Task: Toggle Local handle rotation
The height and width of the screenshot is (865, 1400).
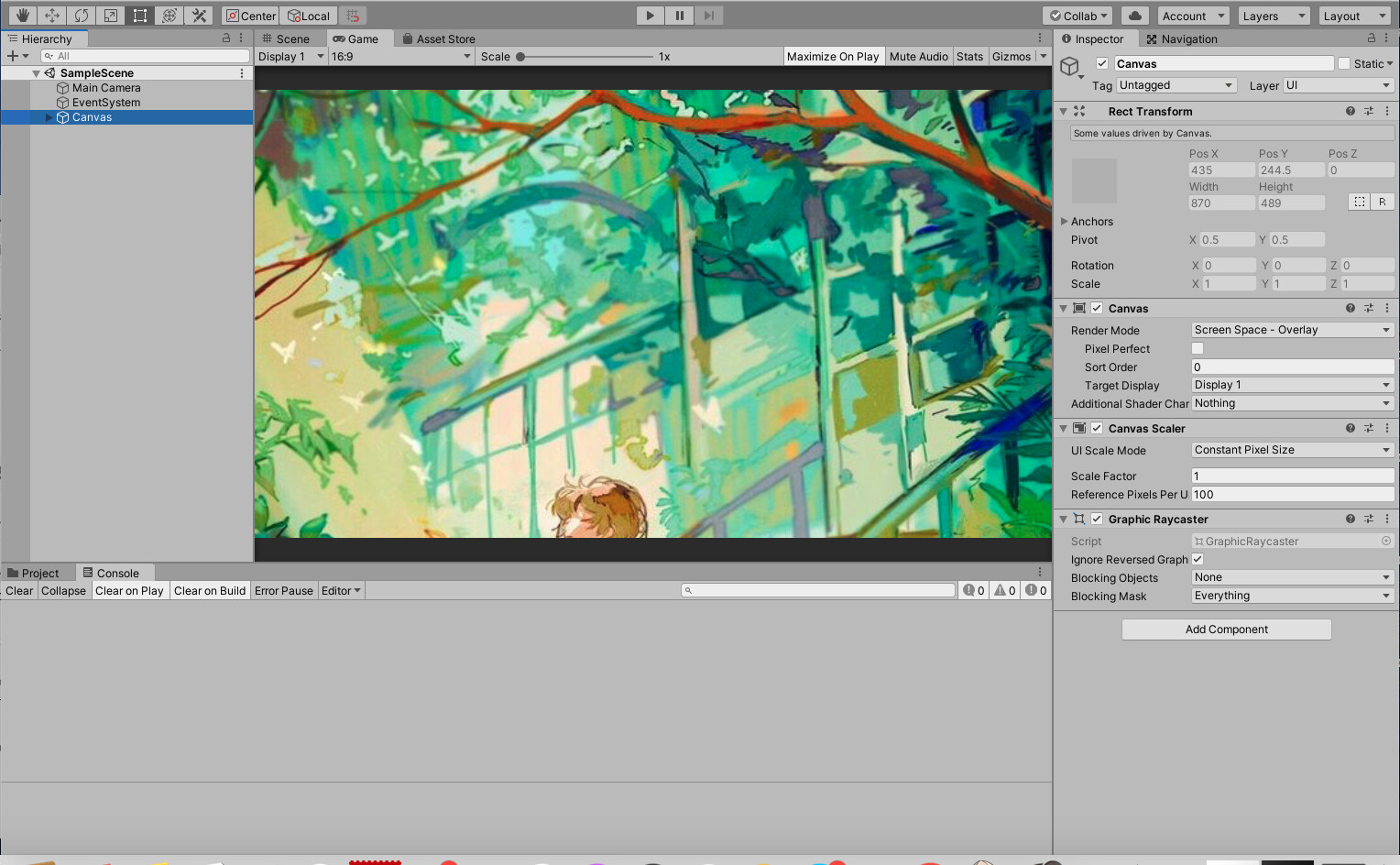Action: tap(309, 16)
